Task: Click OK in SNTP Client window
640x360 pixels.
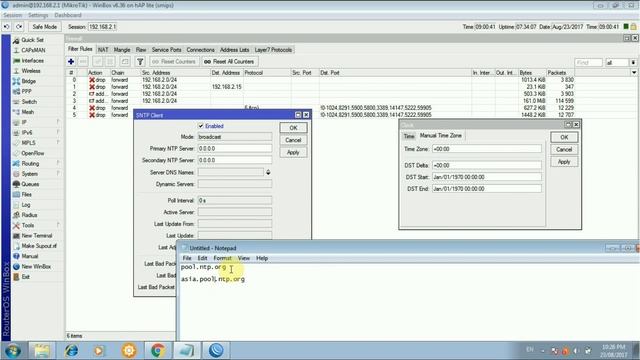Action: 293,128
